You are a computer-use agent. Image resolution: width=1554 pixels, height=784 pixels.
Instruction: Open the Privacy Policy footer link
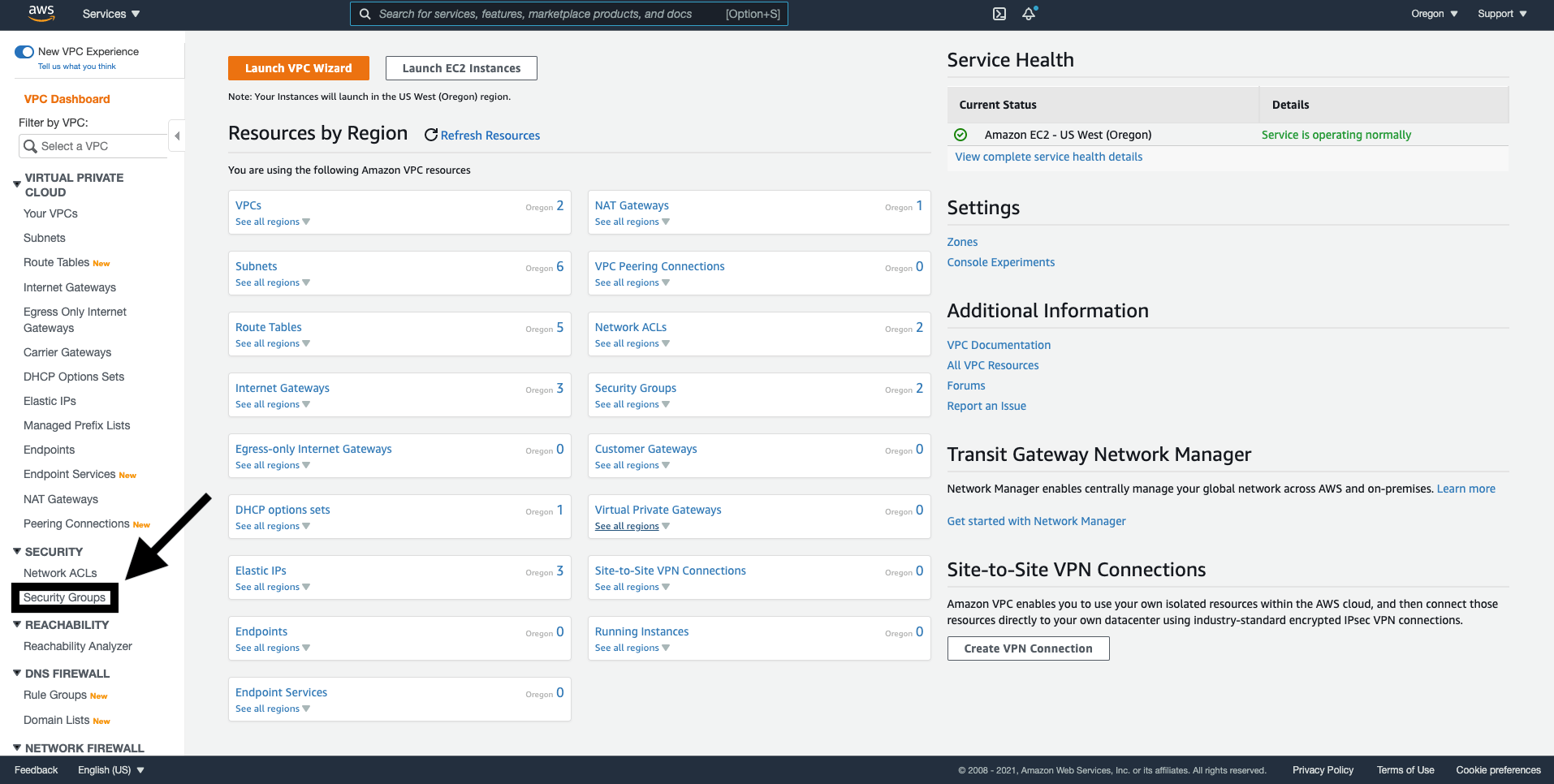click(1323, 770)
